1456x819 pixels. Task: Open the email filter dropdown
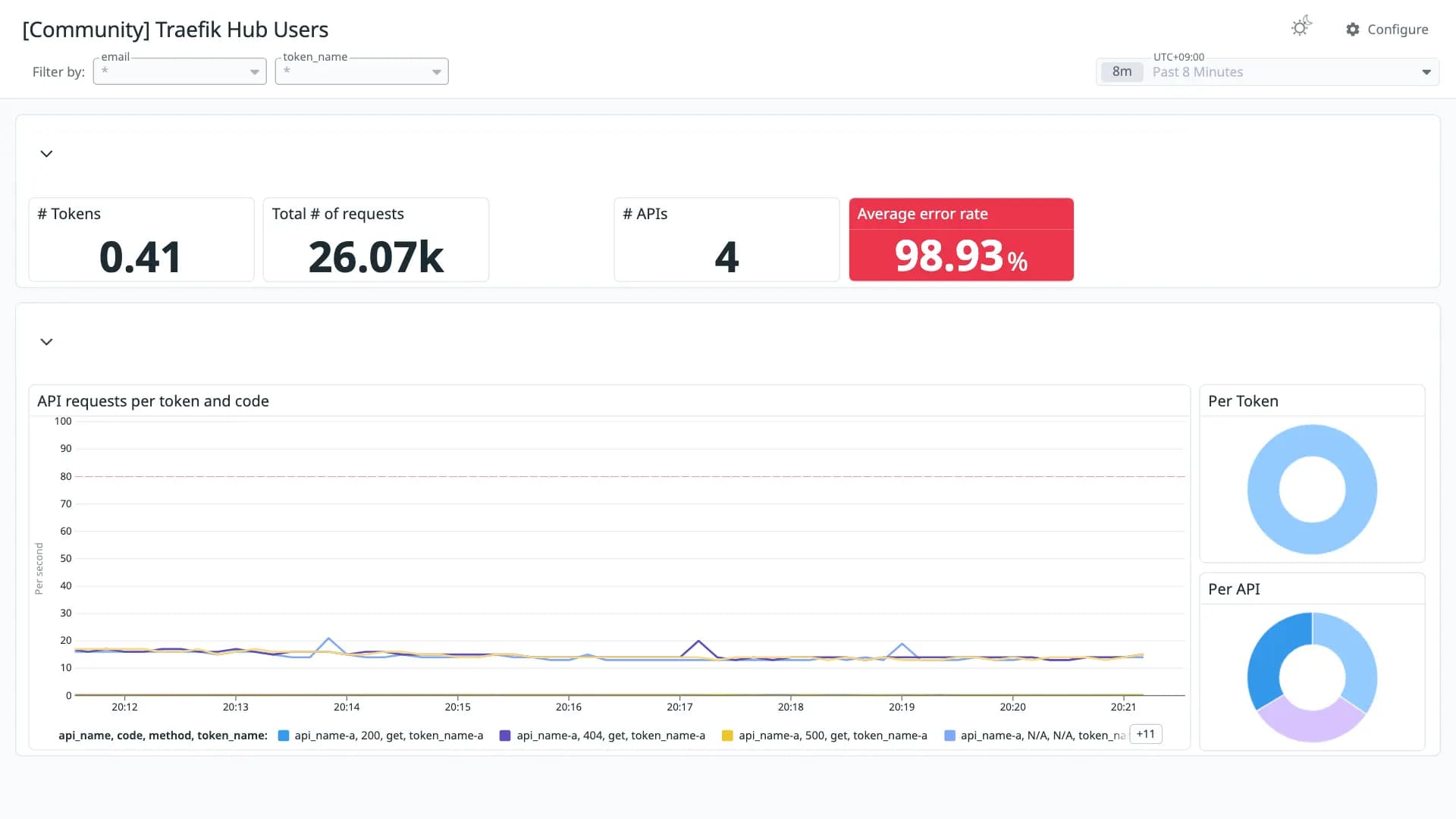pos(180,71)
